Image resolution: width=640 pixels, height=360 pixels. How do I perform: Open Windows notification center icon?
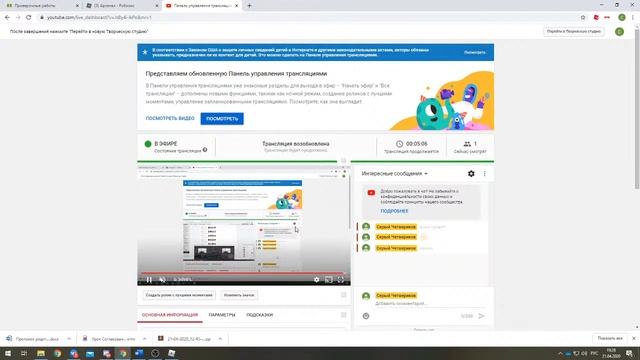630,353
